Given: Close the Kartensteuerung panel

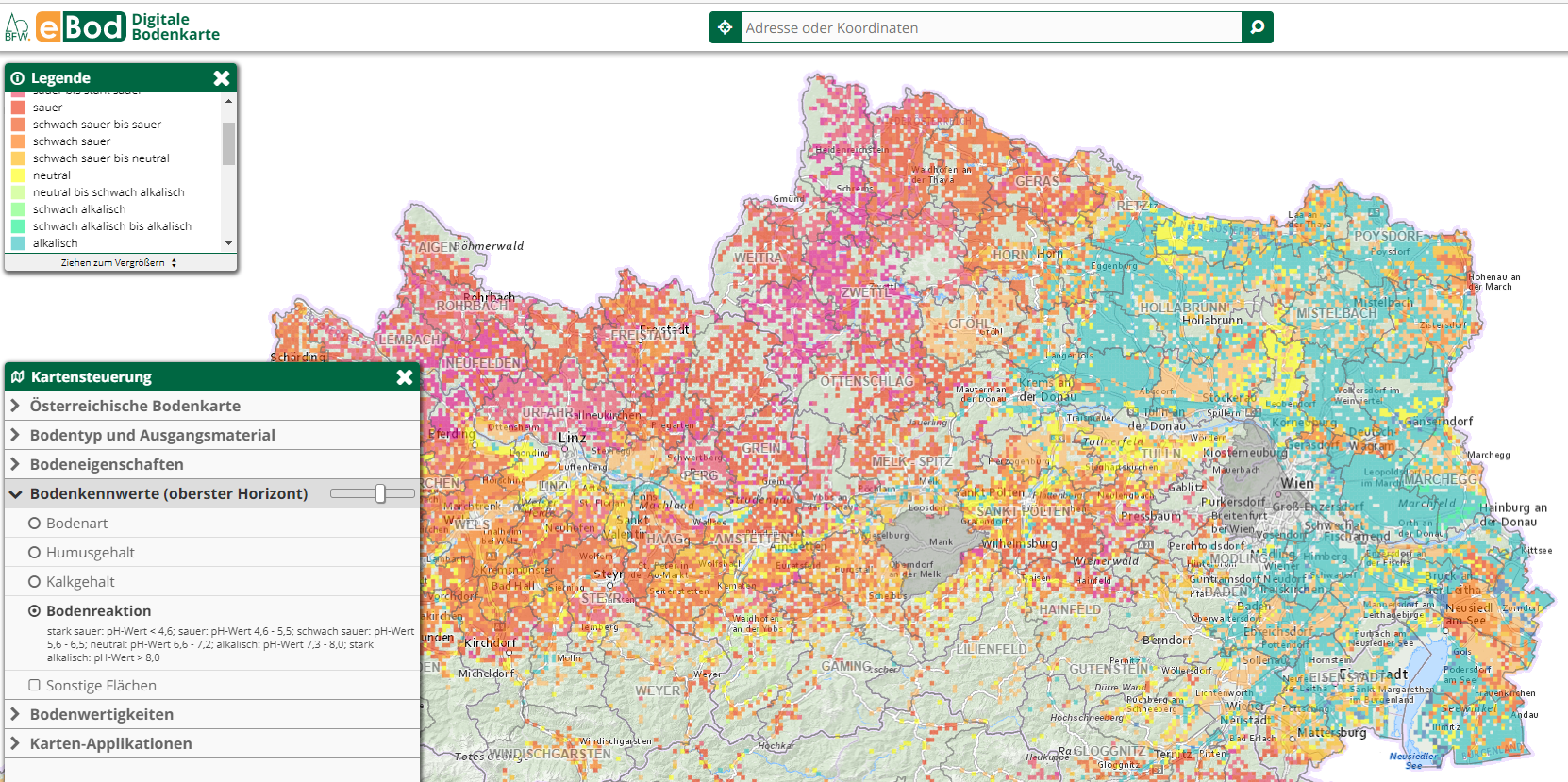Looking at the screenshot, I should 405,377.
